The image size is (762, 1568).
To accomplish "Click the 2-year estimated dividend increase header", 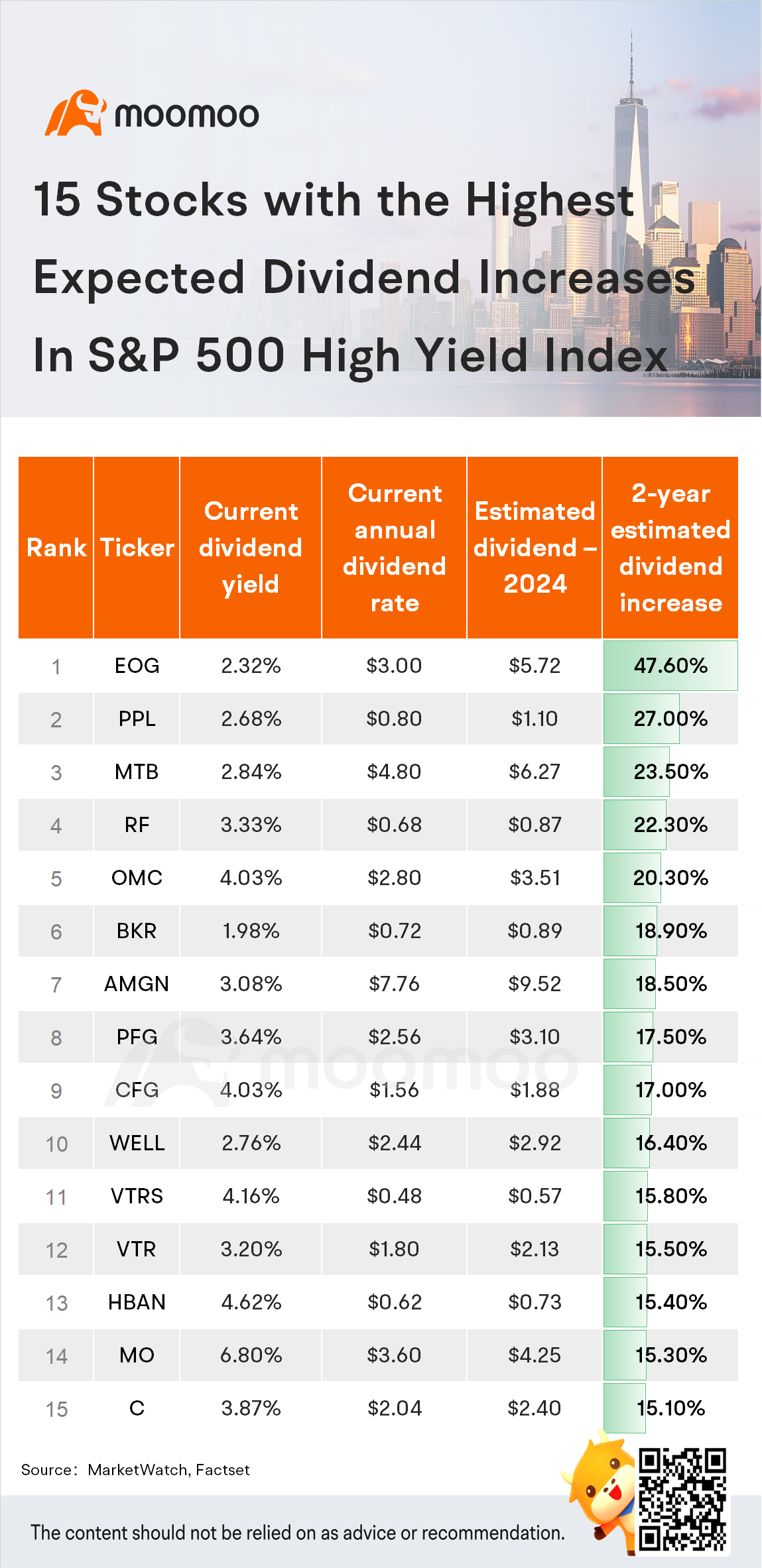I will (670, 548).
